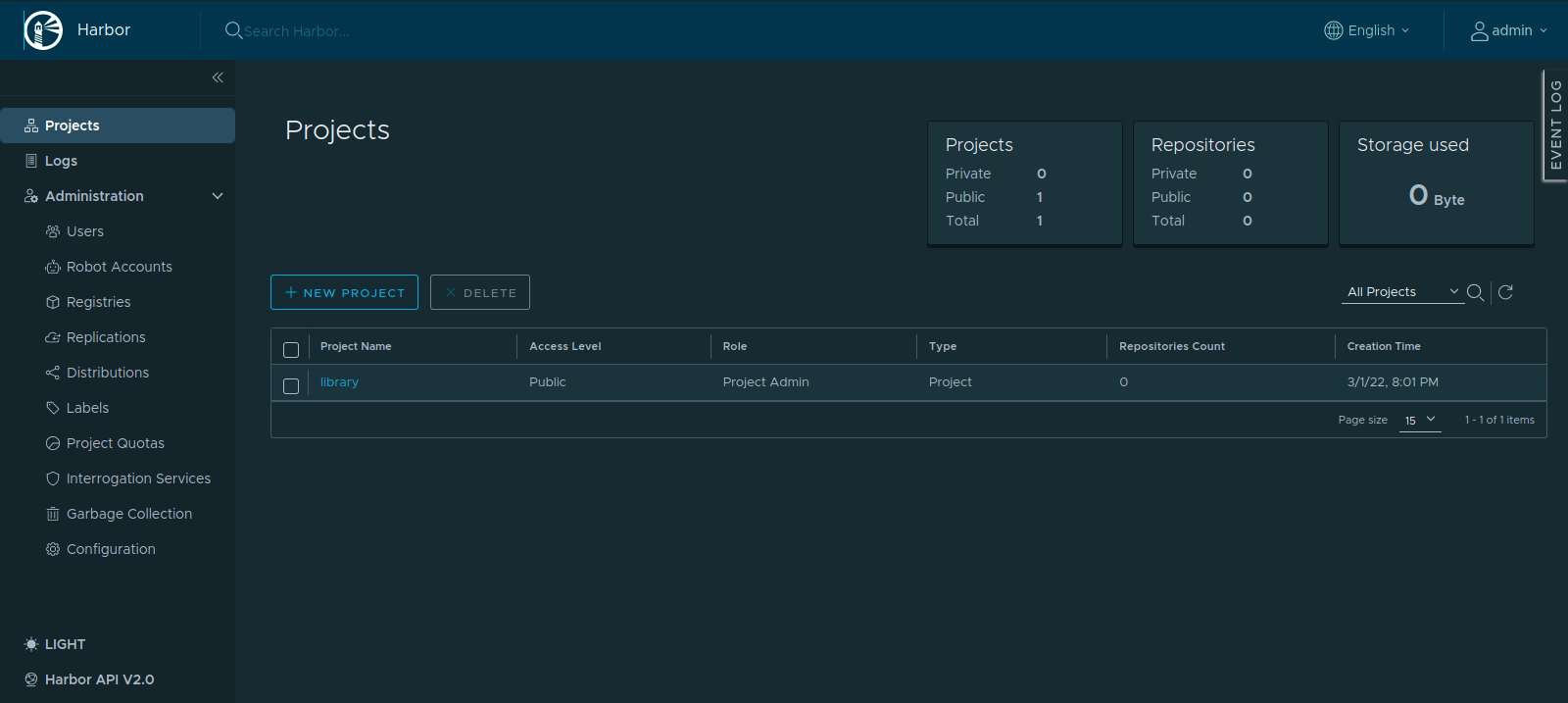The height and width of the screenshot is (703, 1568).
Task: Collapse the Administration section chevron
Action: point(218,196)
